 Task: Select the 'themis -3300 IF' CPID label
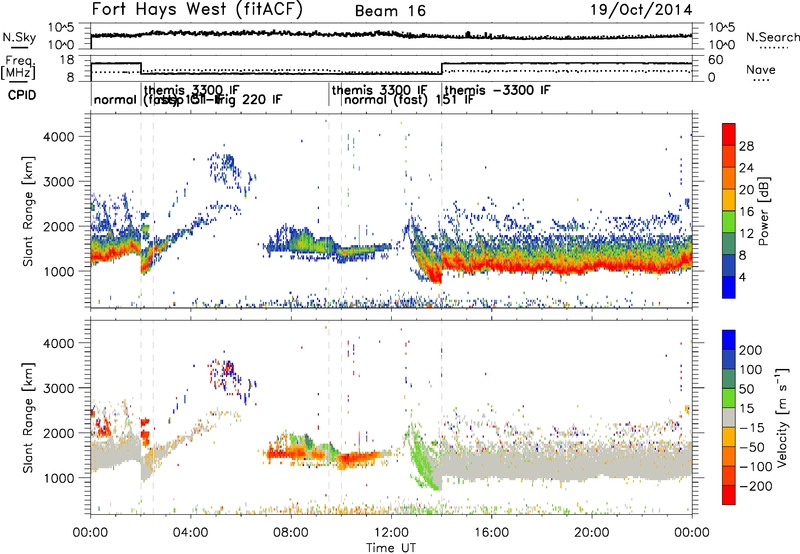[x=497, y=91]
